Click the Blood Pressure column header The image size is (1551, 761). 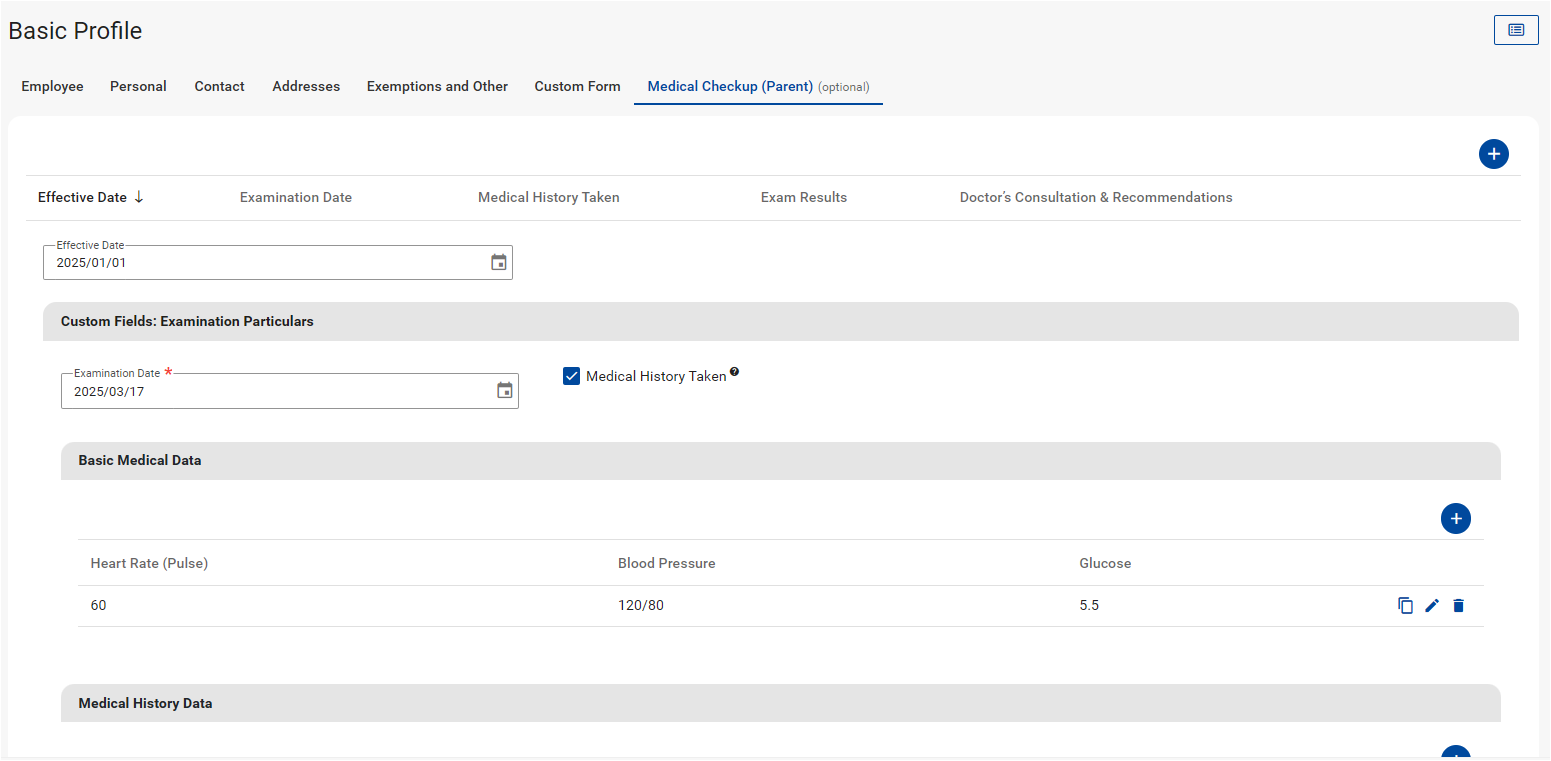coord(666,564)
